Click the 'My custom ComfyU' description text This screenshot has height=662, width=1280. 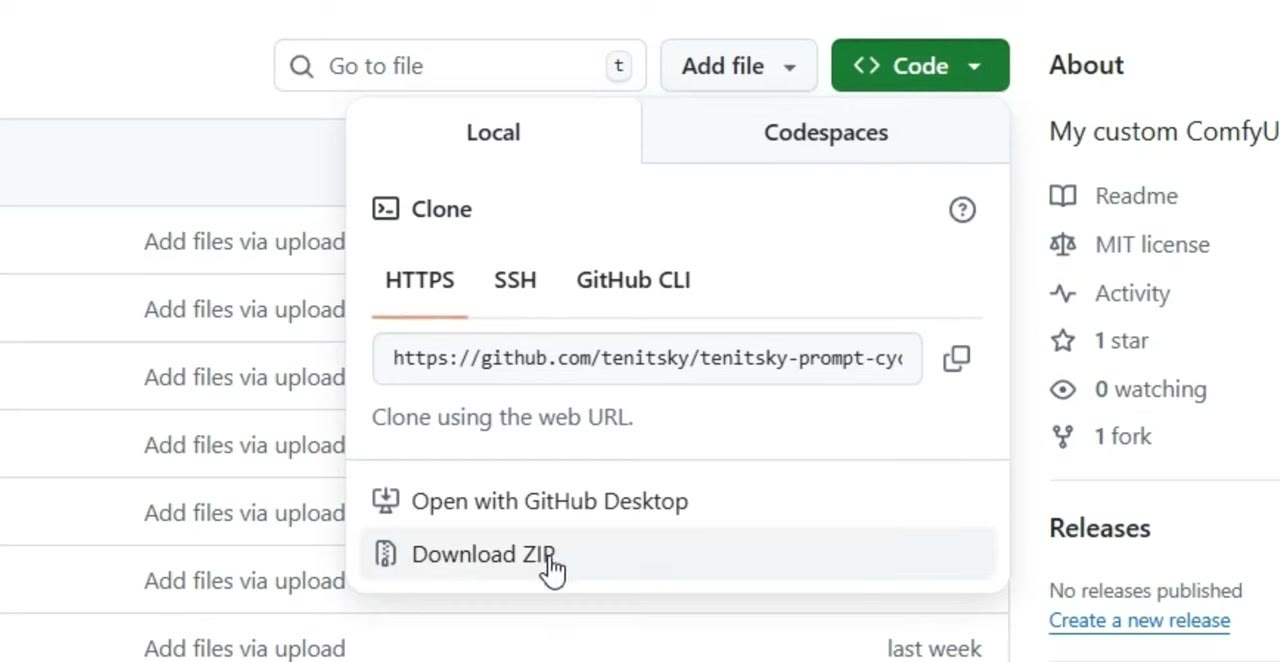tap(1164, 132)
